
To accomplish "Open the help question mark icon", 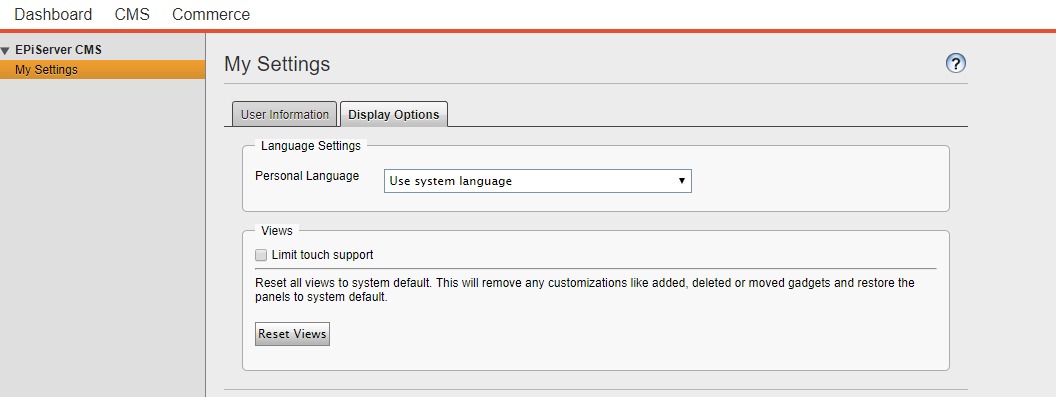I will 956,63.
